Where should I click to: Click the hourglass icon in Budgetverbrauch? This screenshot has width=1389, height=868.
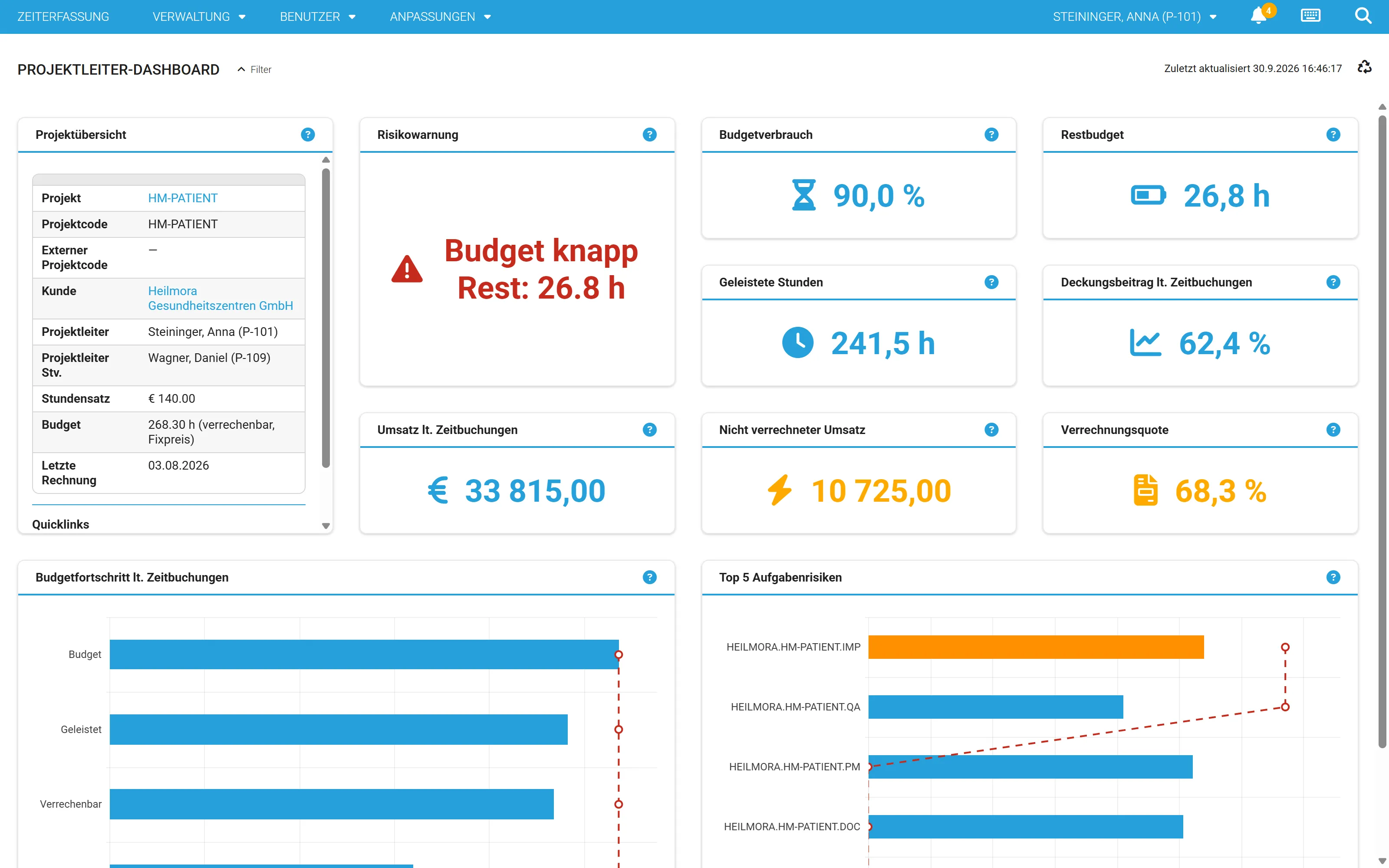coord(803,195)
